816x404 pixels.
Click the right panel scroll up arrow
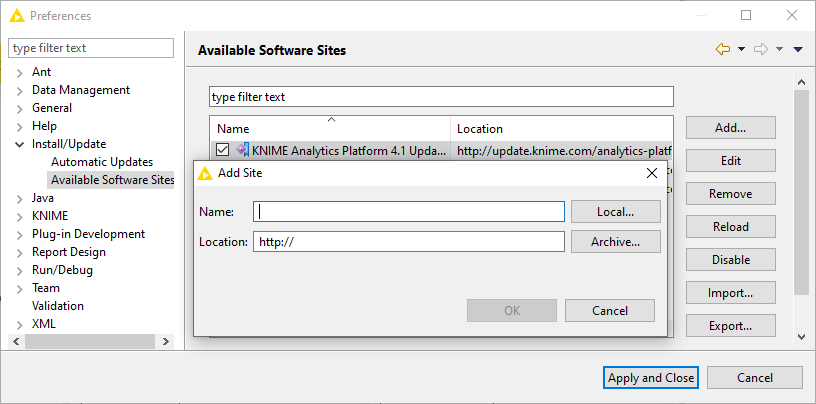click(801, 82)
